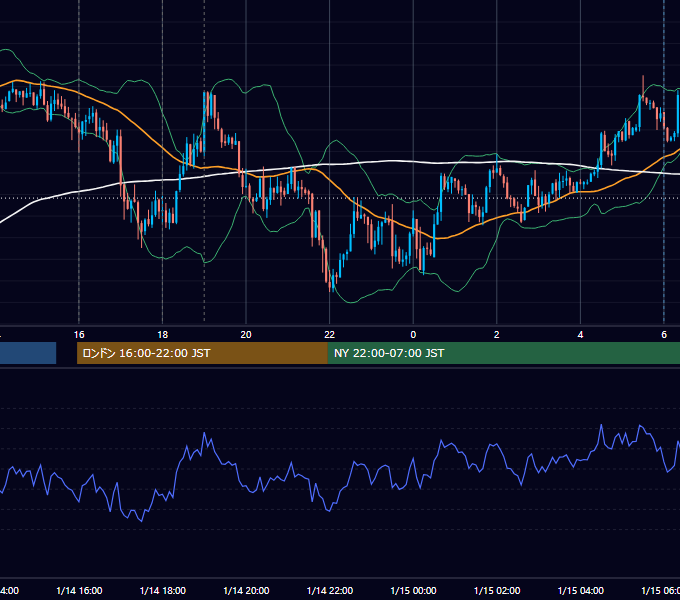Click the blue session bar left of London
680x600 pixels.
(x=28, y=353)
